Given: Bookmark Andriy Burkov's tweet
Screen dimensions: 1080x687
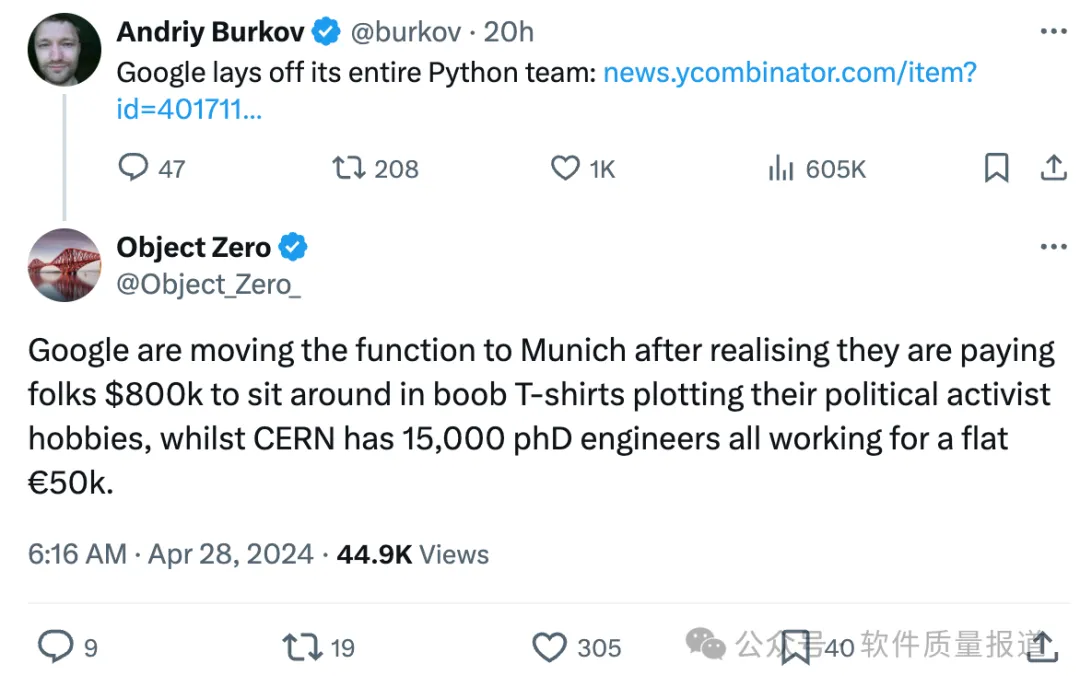Looking at the screenshot, I should coord(996,168).
